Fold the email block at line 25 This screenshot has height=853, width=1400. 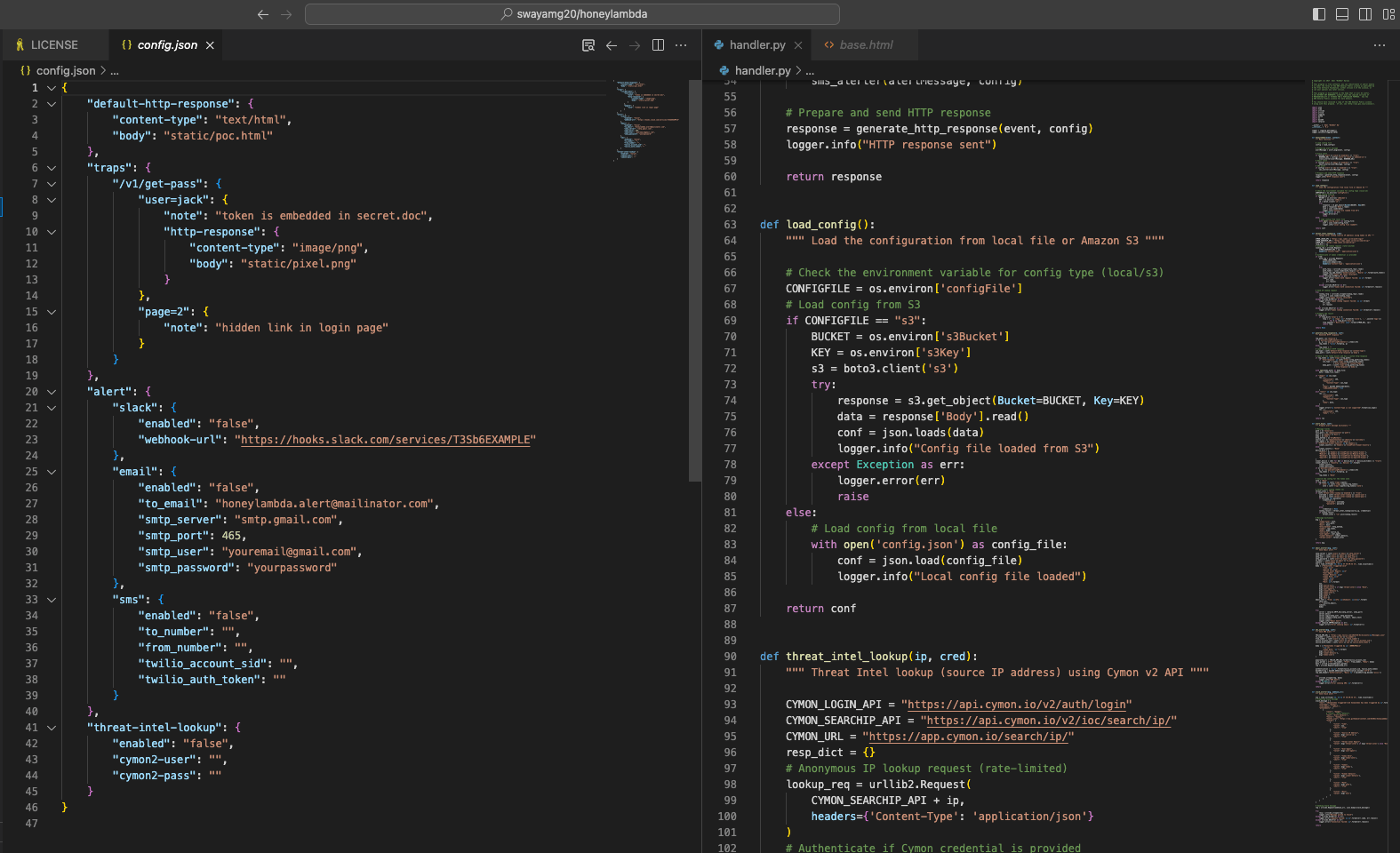click(x=52, y=472)
